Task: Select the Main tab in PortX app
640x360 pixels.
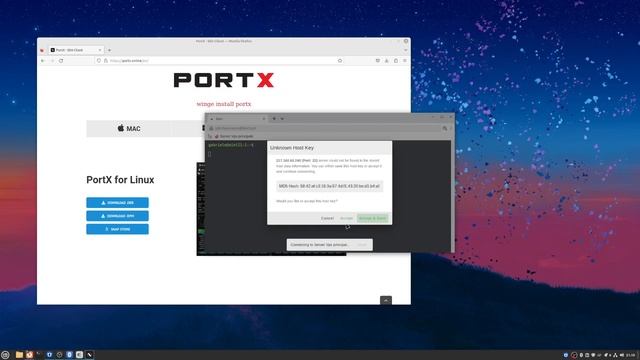Action: 237,119
